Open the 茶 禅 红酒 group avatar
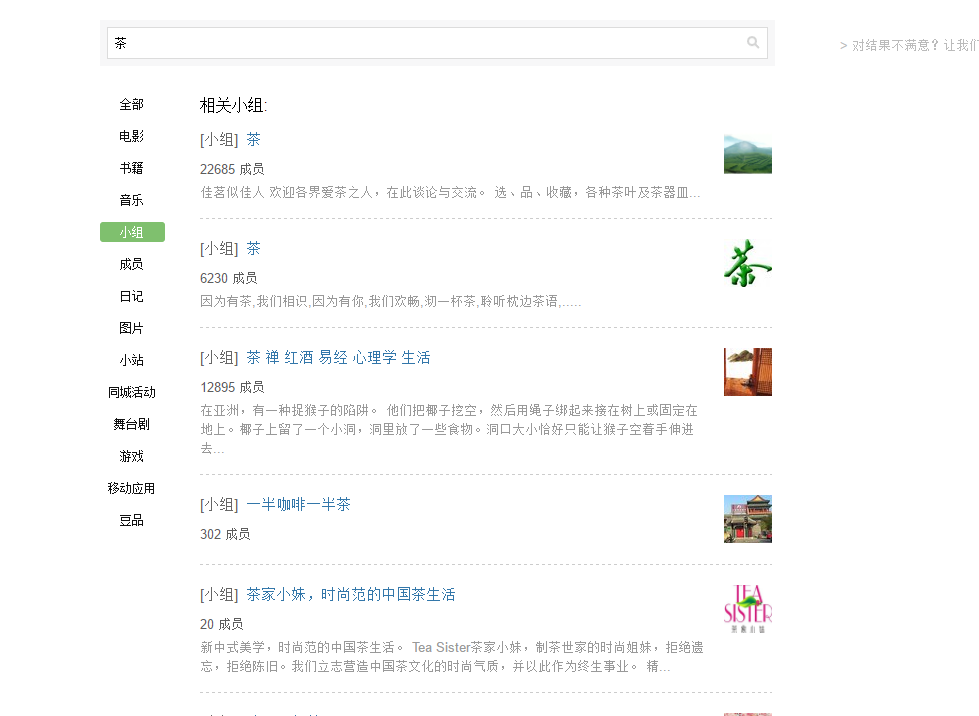The height and width of the screenshot is (716, 979). 747,372
